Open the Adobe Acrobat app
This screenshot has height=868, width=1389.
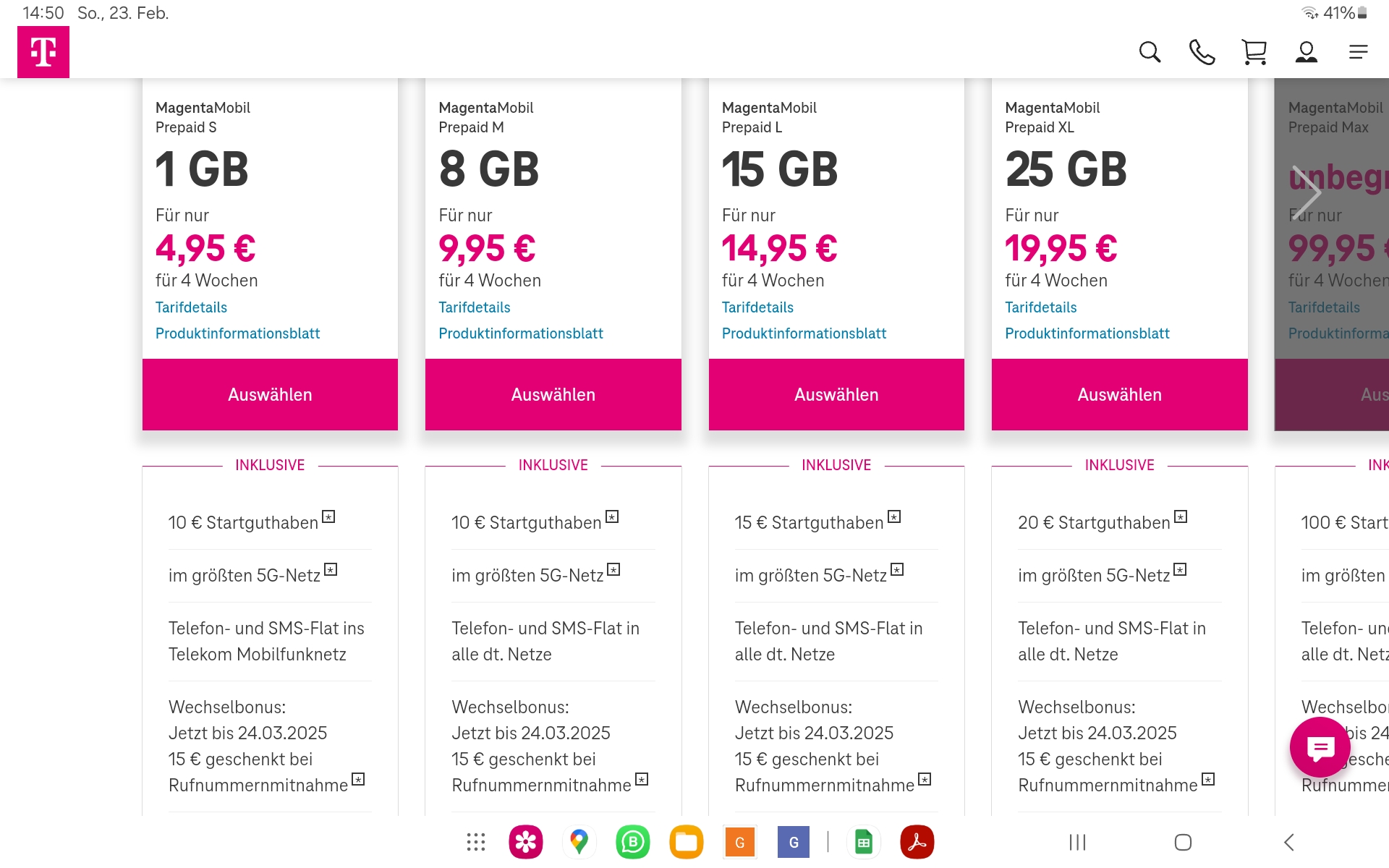pos(917,842)
